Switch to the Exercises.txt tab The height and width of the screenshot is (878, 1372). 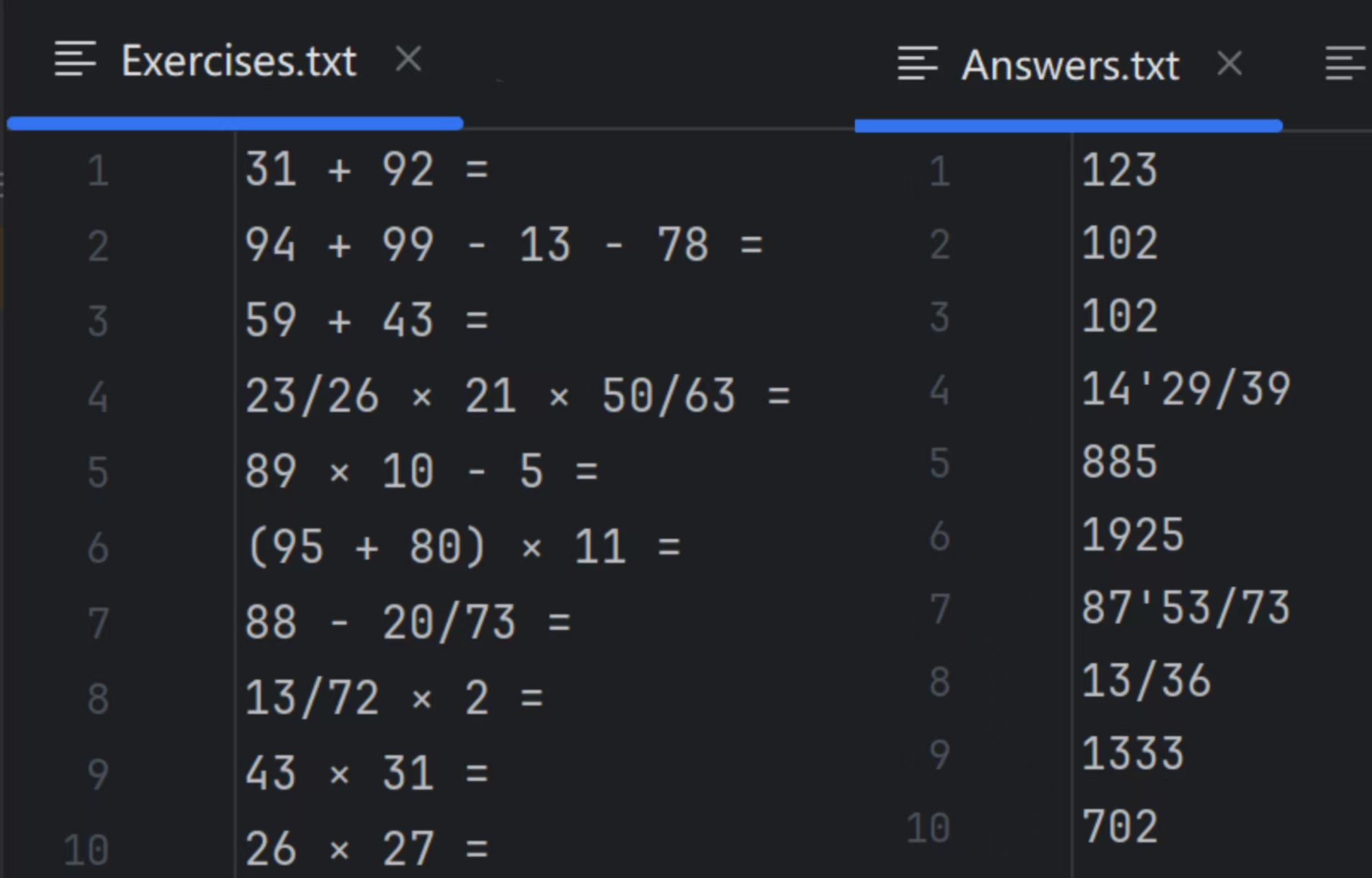tap(238, 62)
